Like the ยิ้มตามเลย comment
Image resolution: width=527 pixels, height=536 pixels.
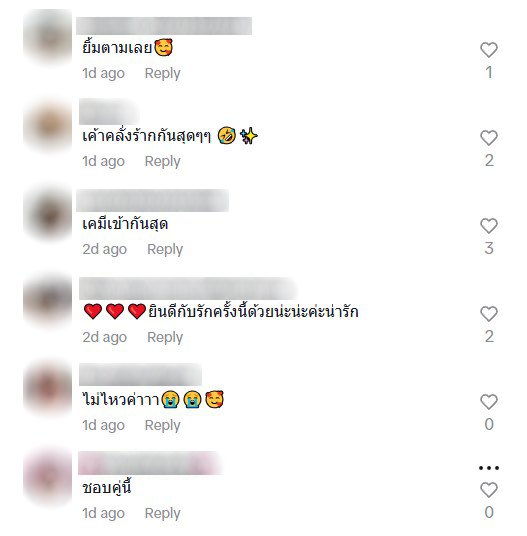click(489, 50)
